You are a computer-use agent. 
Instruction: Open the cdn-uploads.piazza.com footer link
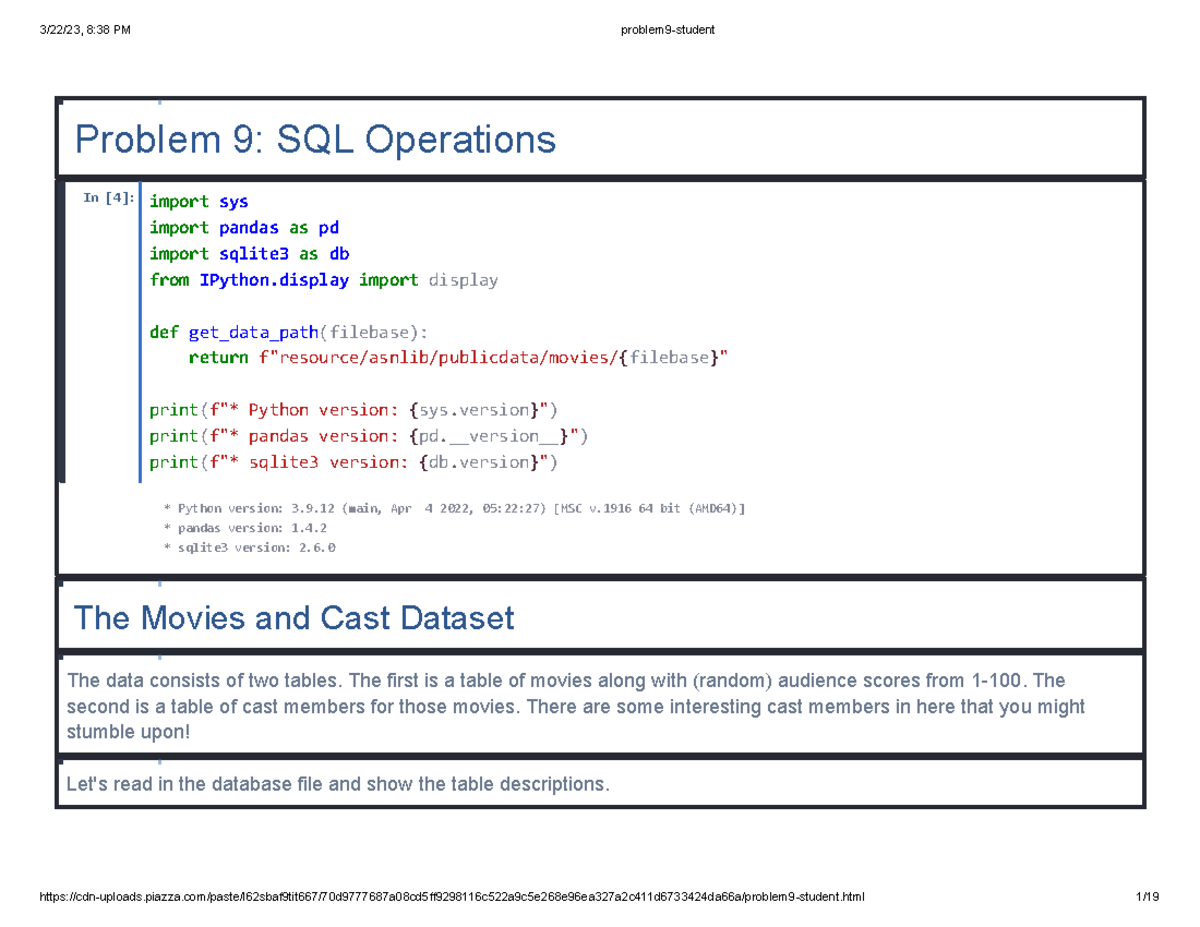(450, 896)
